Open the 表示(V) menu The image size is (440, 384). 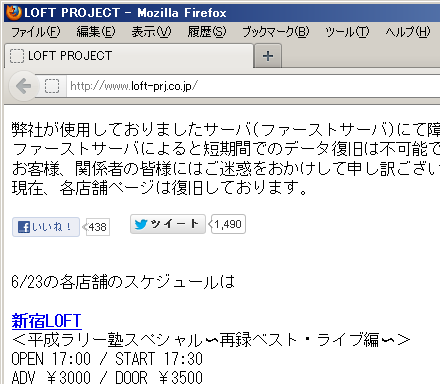151,32
